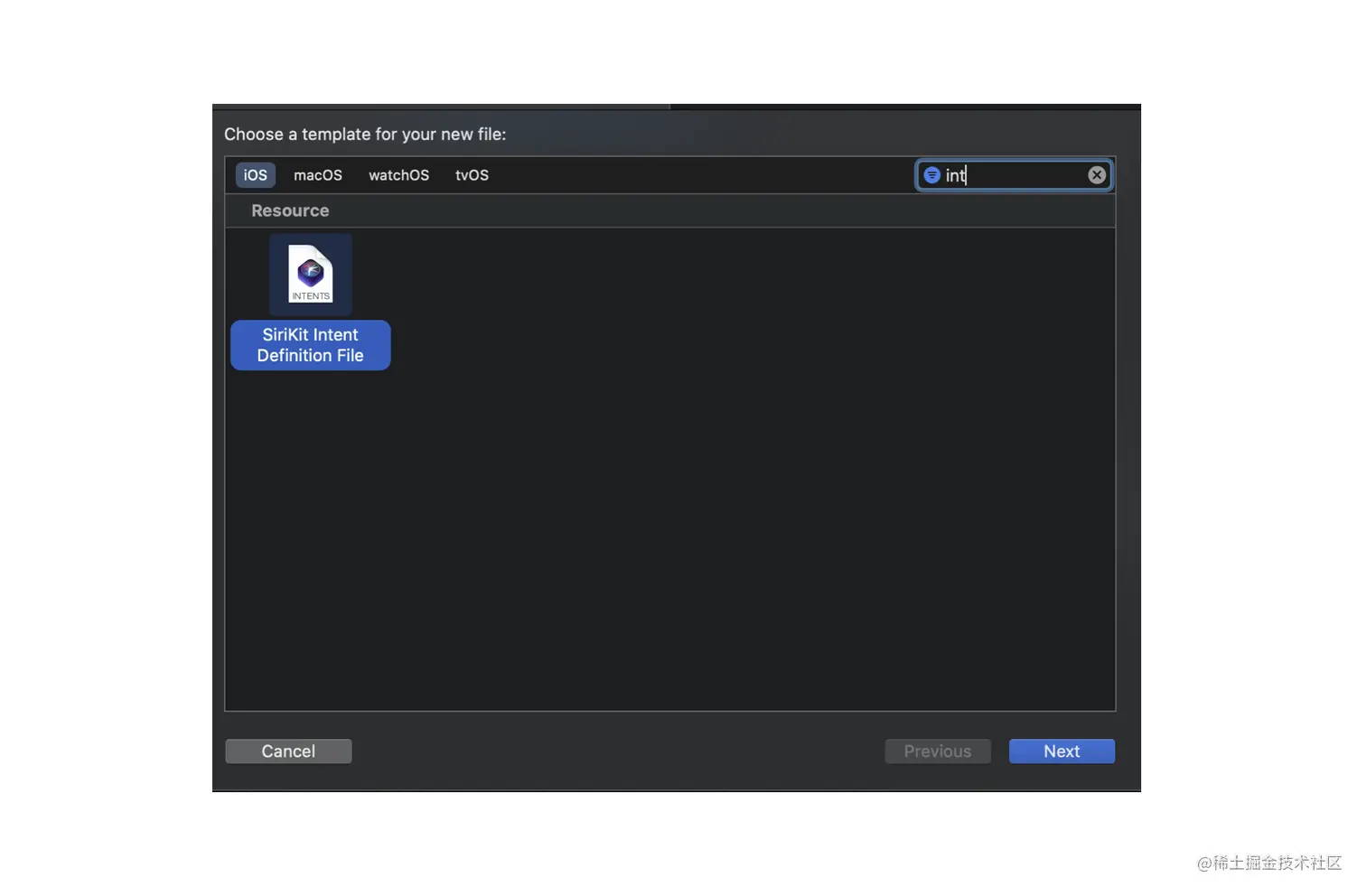Screen dimensions: 1366x896
Task: Switch to the watchOS tab
Action: click(x=398, y=175)
